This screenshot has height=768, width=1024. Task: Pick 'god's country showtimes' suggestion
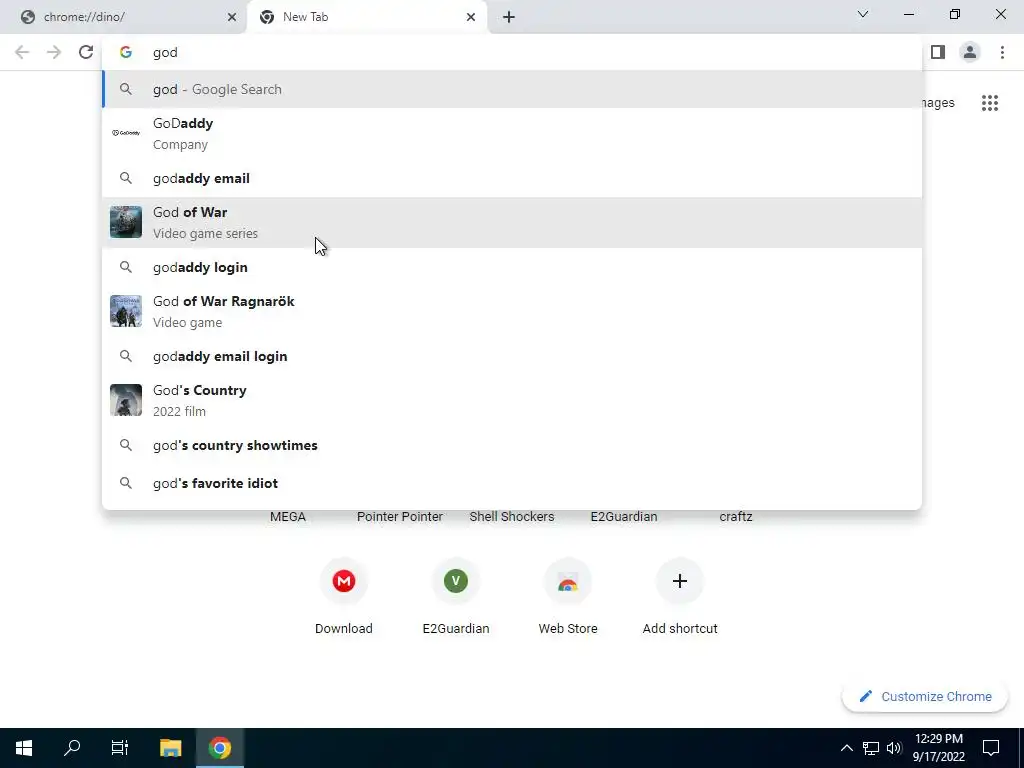pyautogui.click(x=512, y=445)
